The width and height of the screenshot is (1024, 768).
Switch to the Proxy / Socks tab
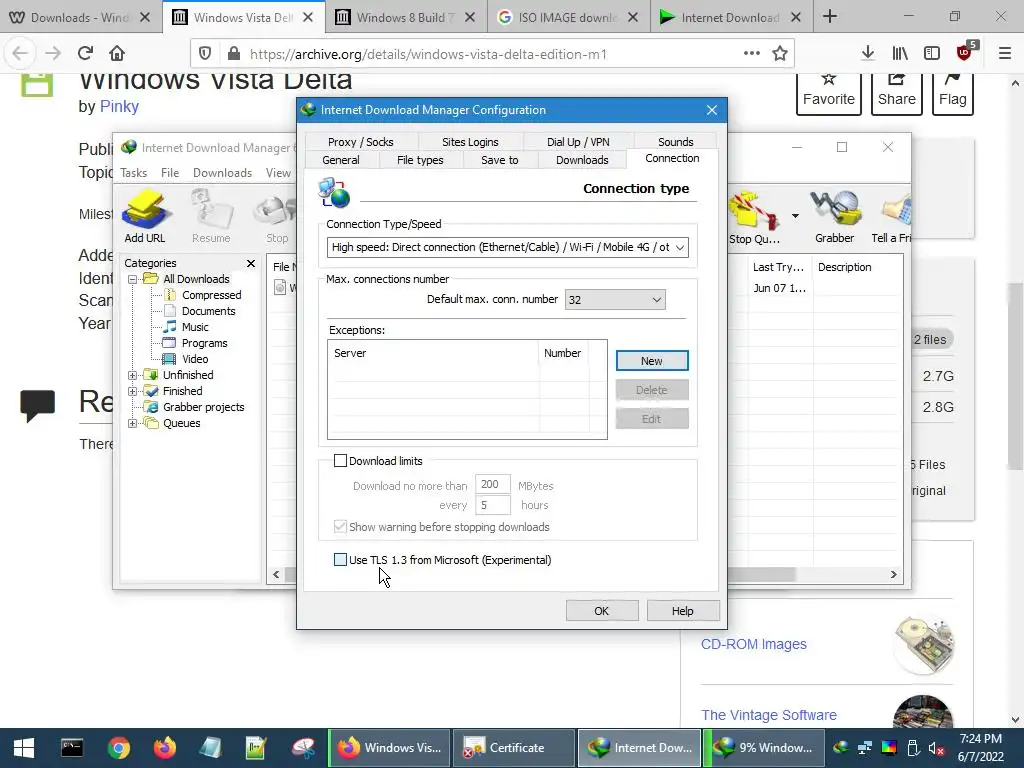(360, 142)
